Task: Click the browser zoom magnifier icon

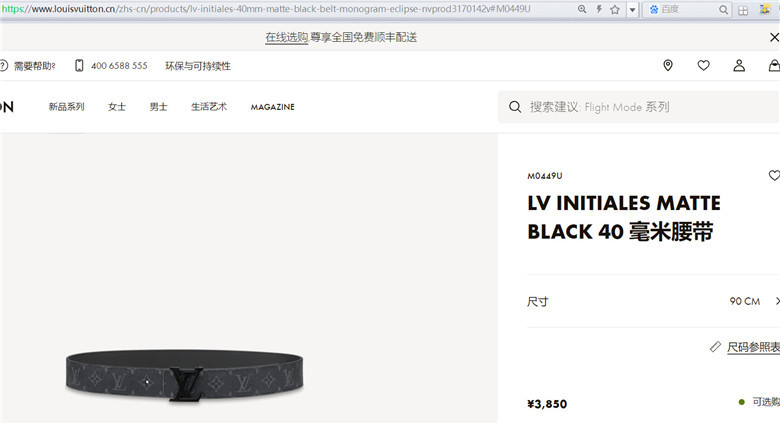Action: point(582,9)
